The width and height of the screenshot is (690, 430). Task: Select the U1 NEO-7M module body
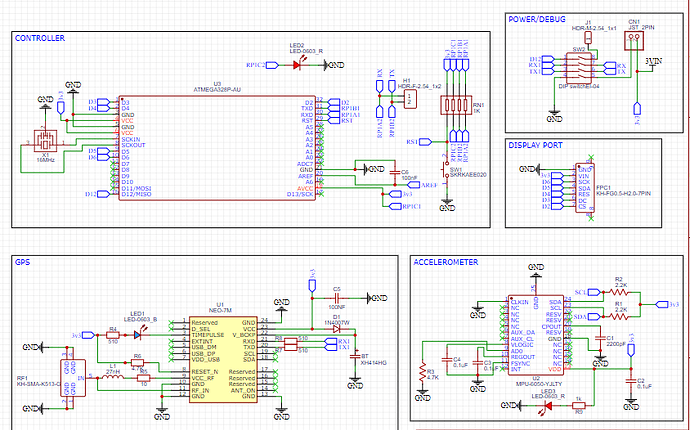tap(224, 359)
